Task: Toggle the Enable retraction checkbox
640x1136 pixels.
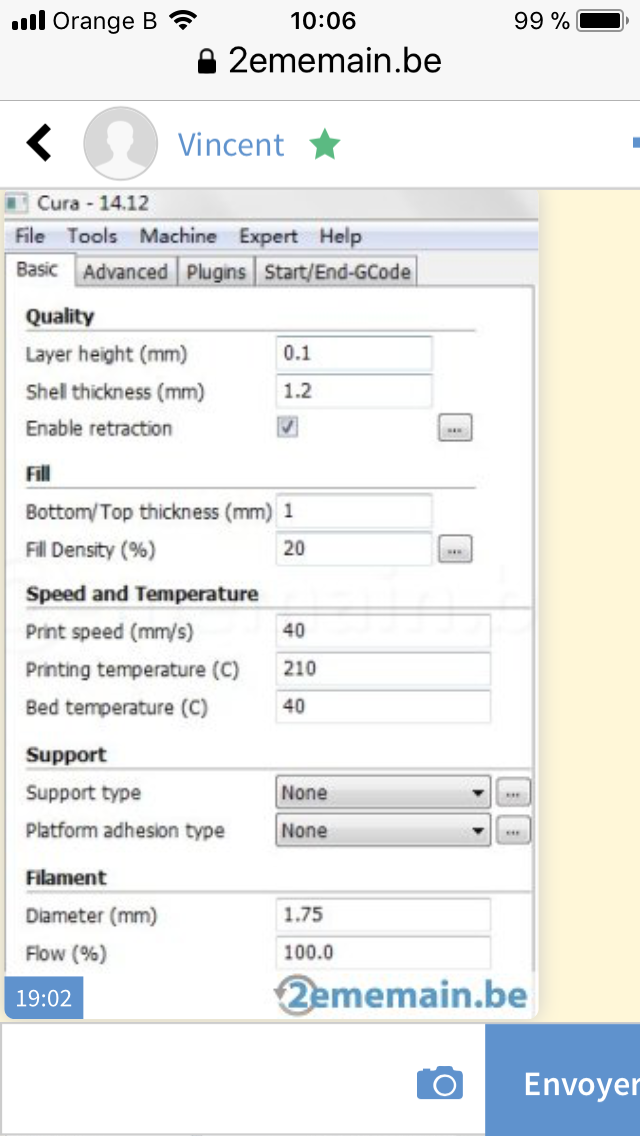Action: pos(288,427)
